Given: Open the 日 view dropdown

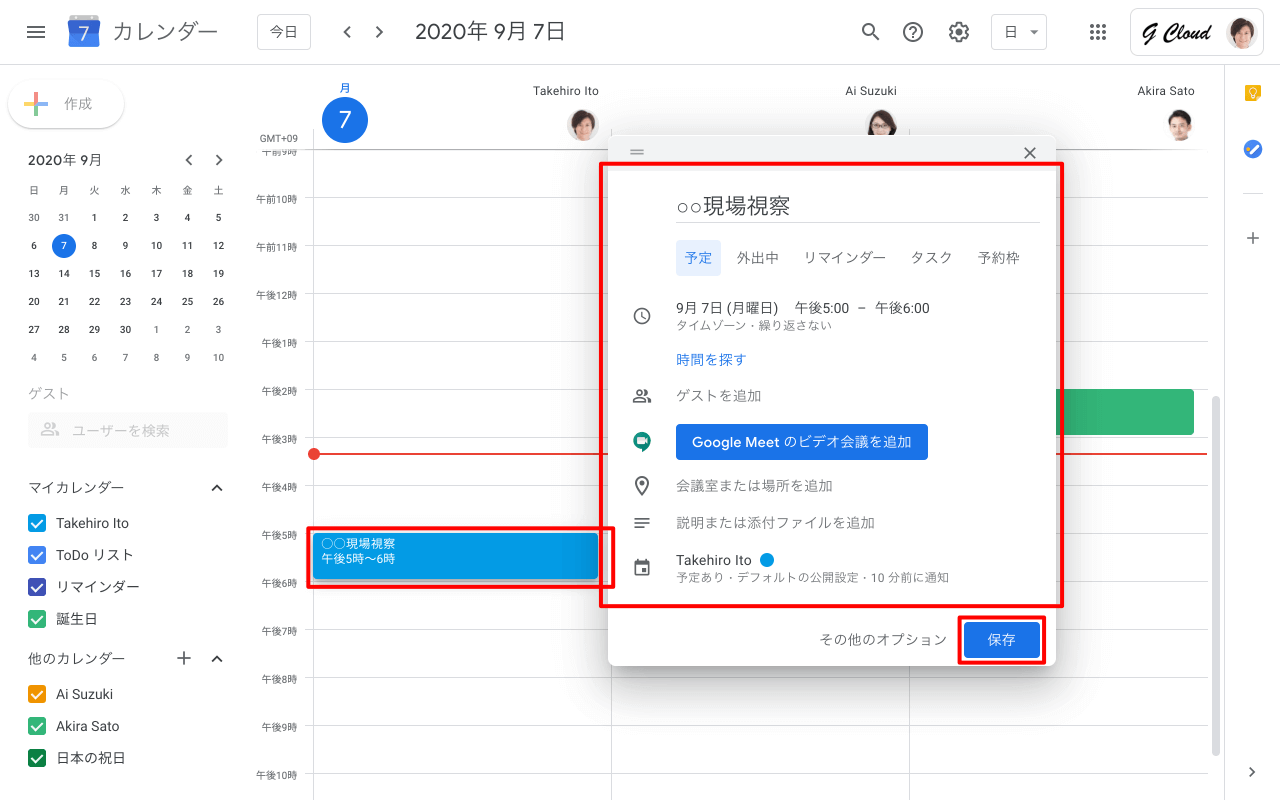Looking at the screenshot, I should coord(1019,32).
